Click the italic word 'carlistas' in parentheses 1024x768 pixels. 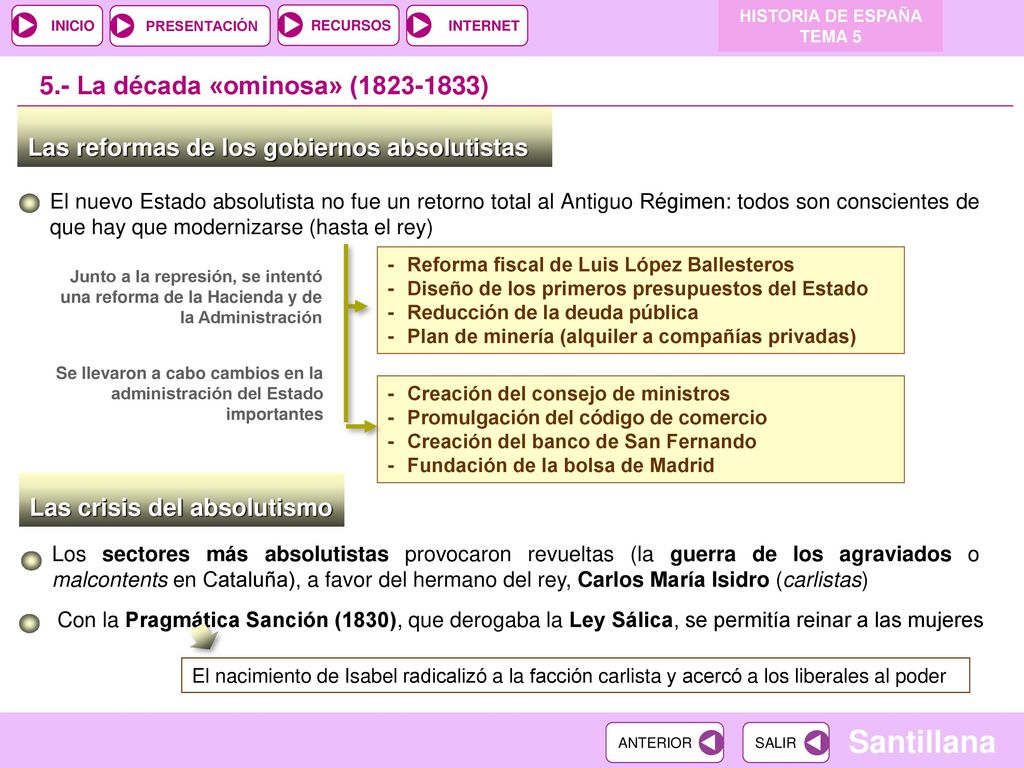pos(822,580)
